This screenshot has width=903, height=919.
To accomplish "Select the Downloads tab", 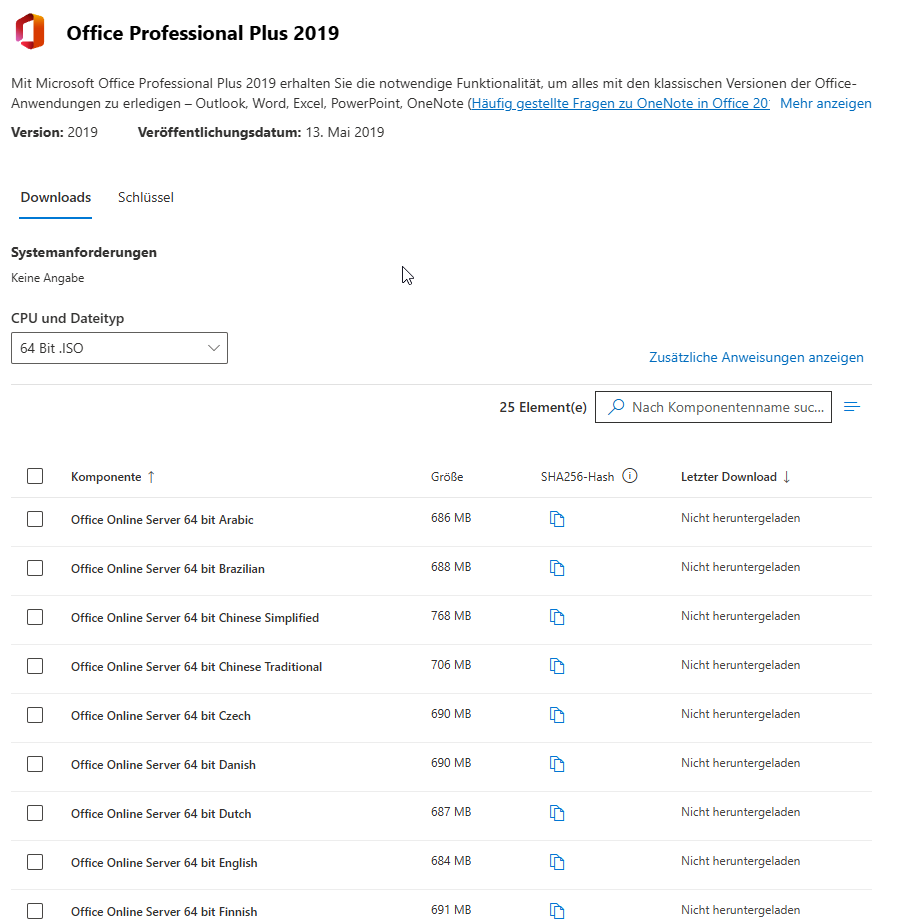I will (x=56, y=198).
